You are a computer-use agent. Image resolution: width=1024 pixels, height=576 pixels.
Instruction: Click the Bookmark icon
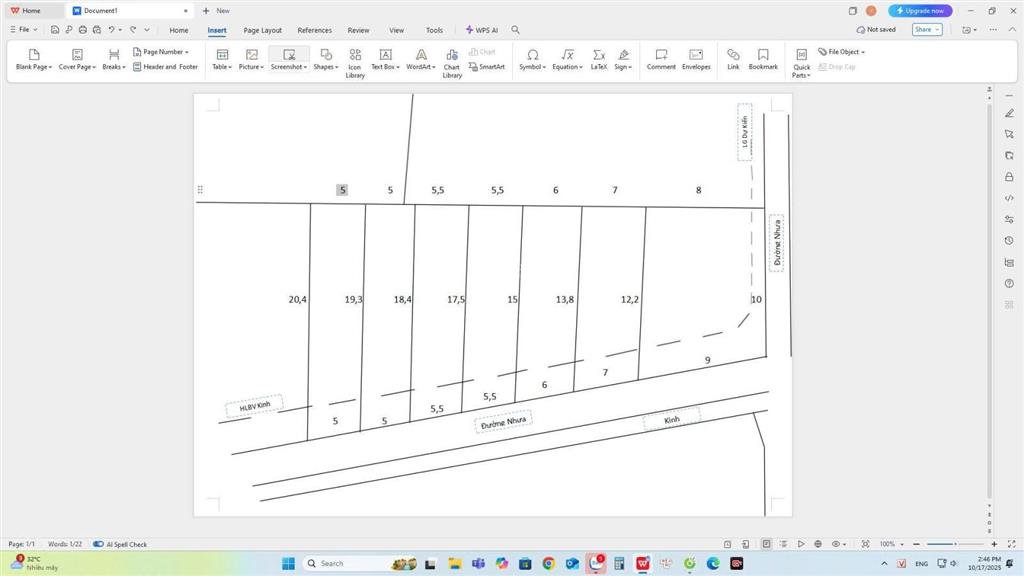[x=763, y=59]
